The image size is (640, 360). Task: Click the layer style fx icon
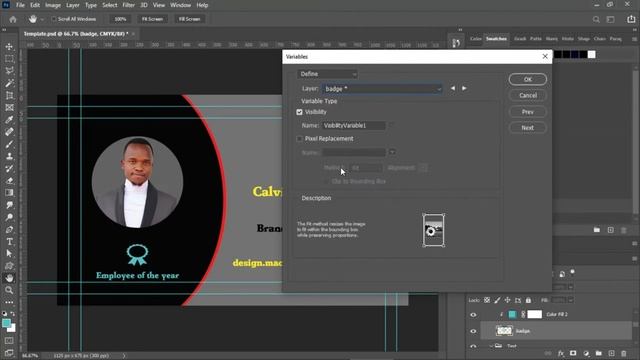[561, 353]
